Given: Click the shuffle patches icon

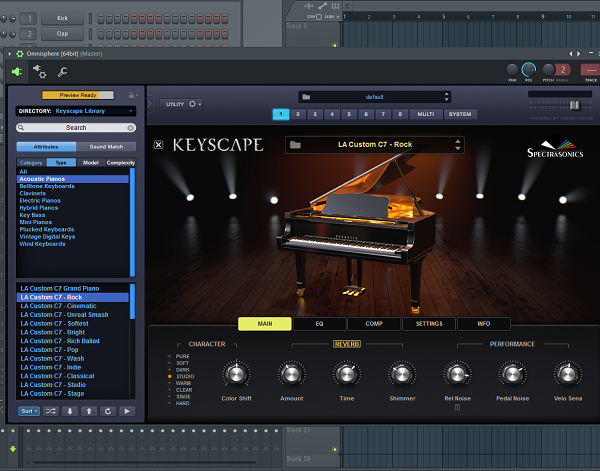Looking at the screenshot, I should 51,411.
